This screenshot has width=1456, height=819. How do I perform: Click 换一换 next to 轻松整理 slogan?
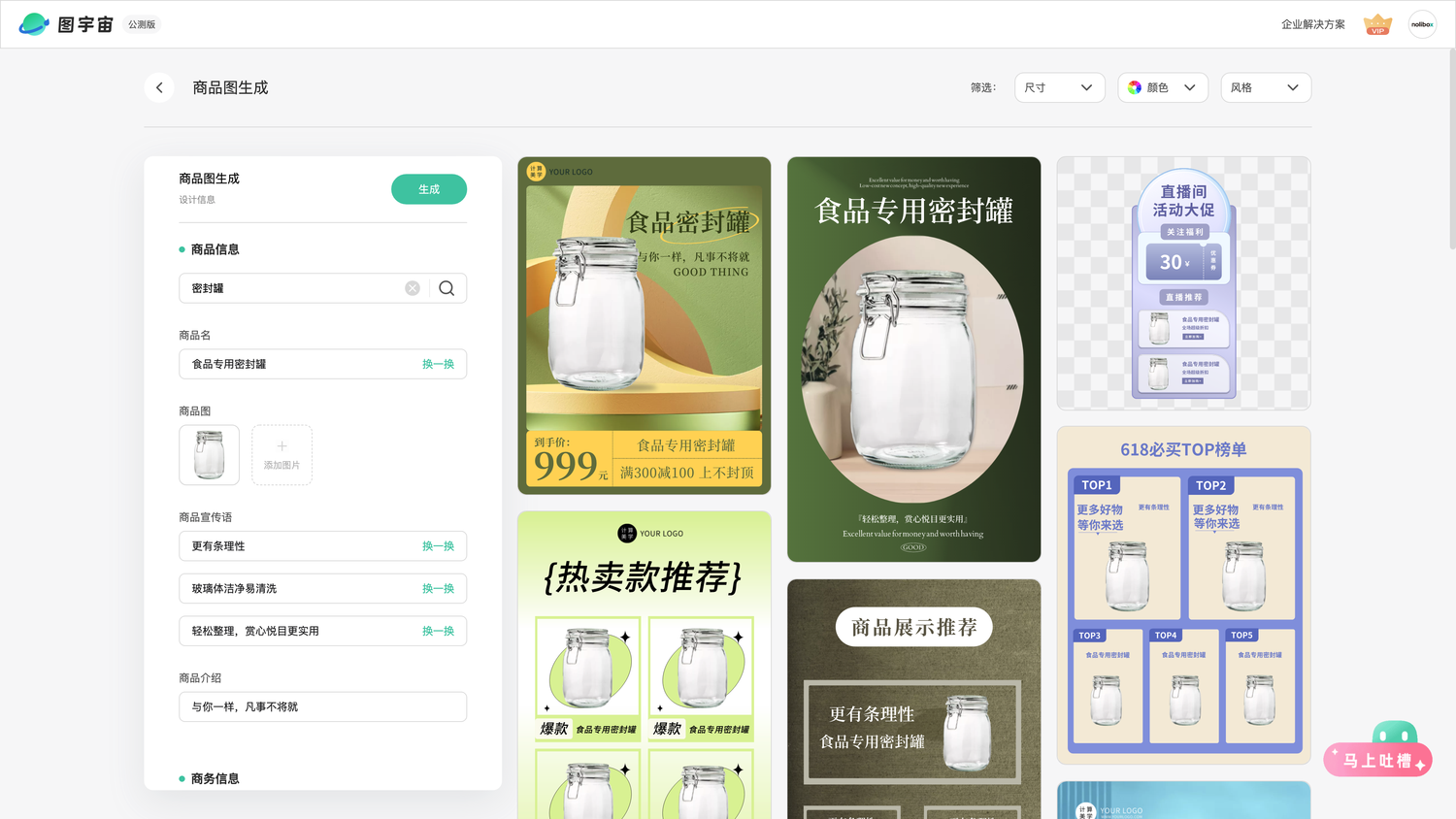coord(438,631)
